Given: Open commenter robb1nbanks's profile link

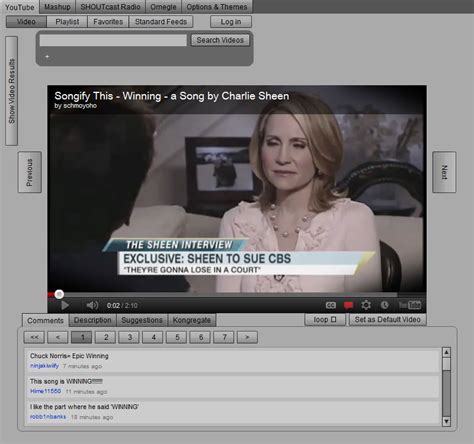Looking at the screenshot, I should tap(48, 417).
